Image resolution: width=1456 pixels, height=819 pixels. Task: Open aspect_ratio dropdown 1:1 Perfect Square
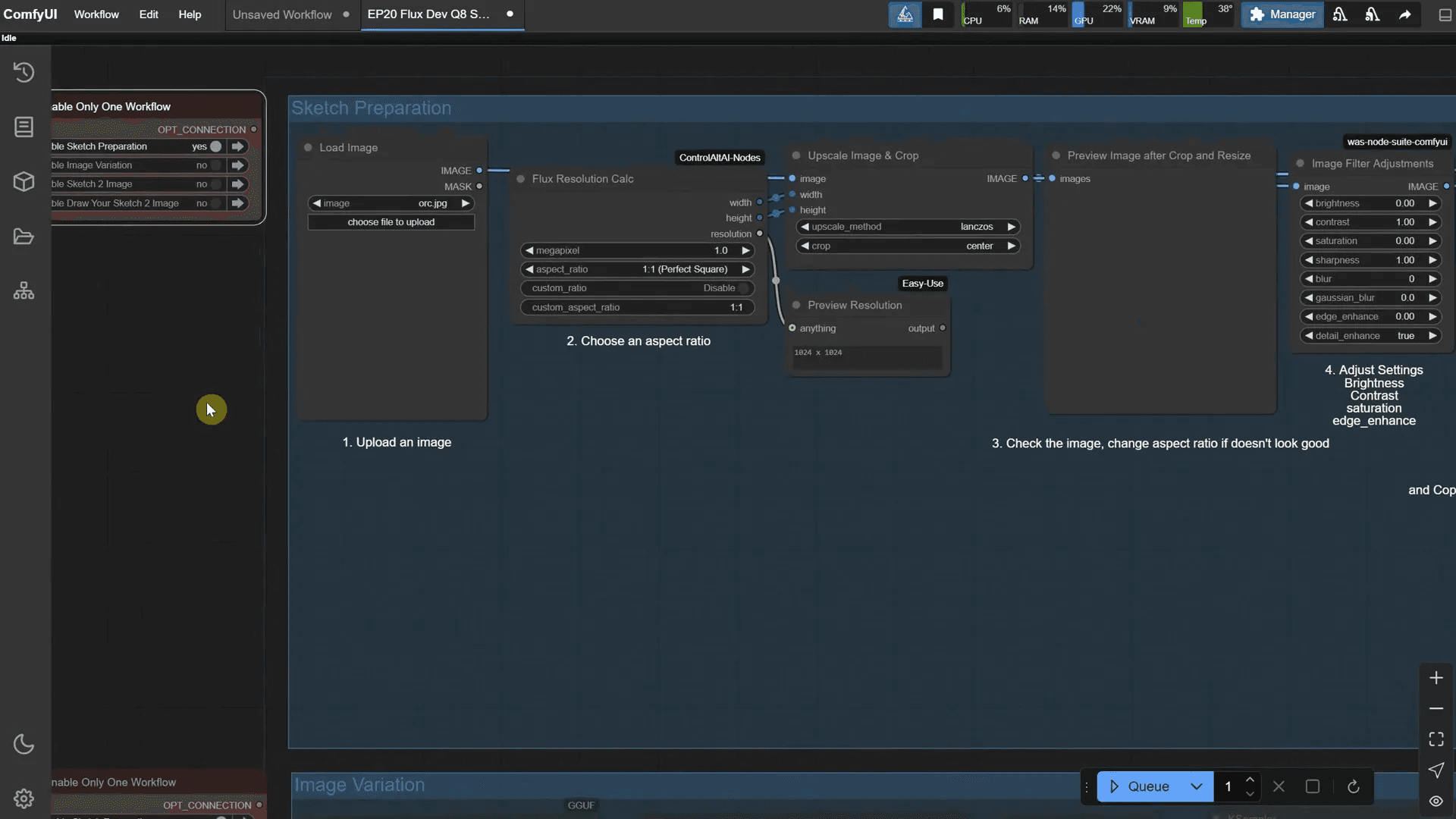637,269
